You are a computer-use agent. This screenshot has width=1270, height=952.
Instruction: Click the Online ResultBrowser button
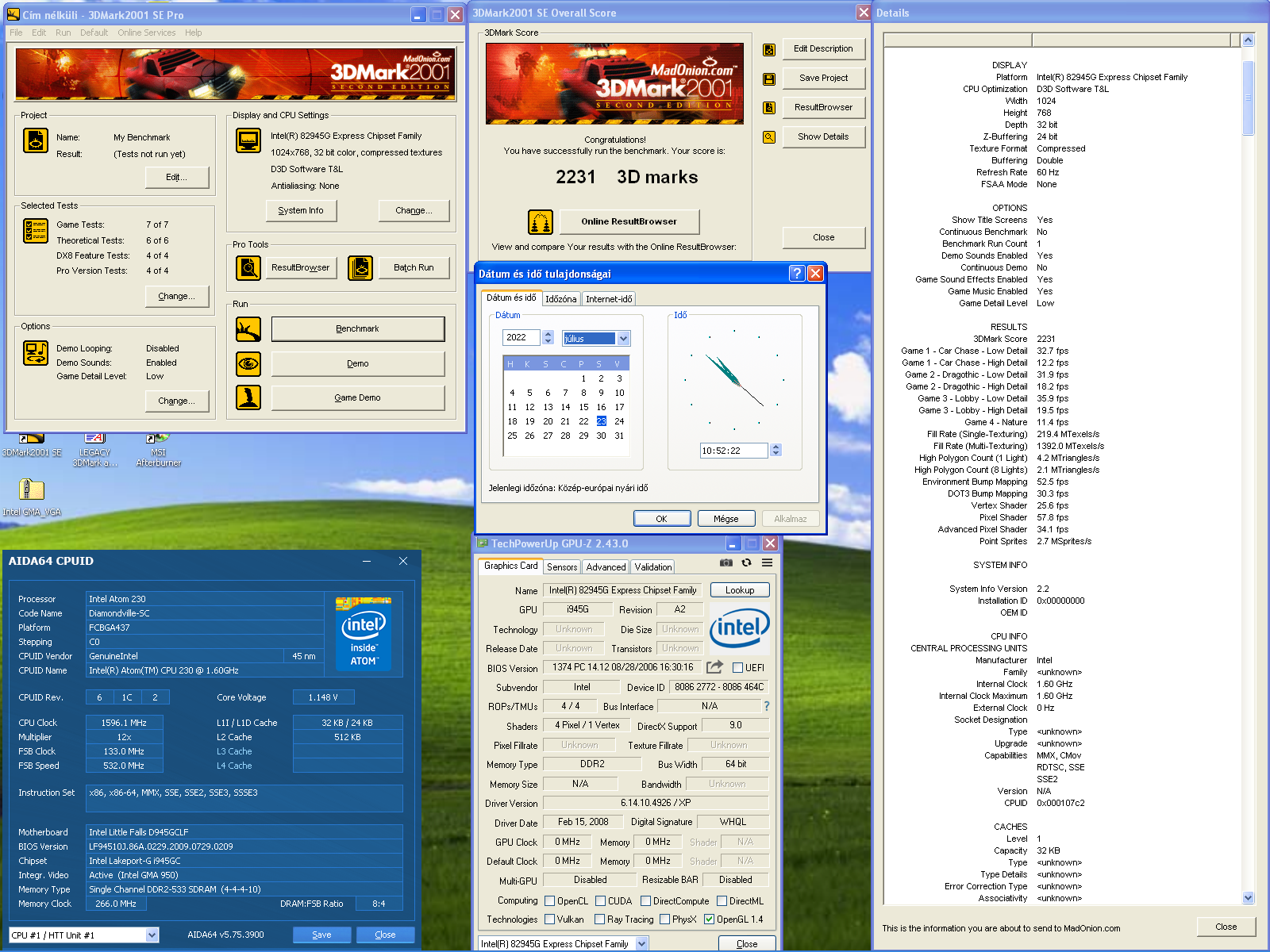[x=629, y=222]
